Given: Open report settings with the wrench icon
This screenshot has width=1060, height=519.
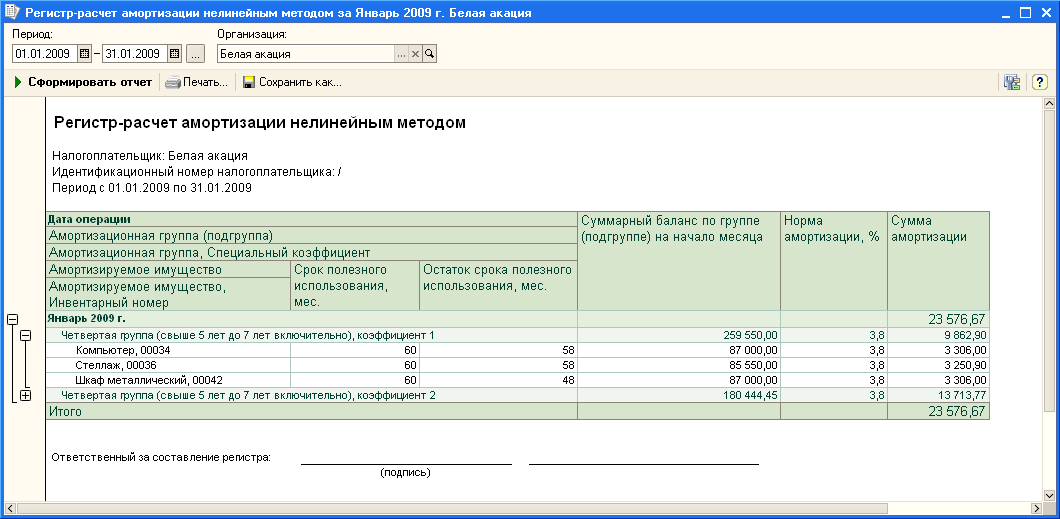Looking at the screenshot, I should point(1012,82).
